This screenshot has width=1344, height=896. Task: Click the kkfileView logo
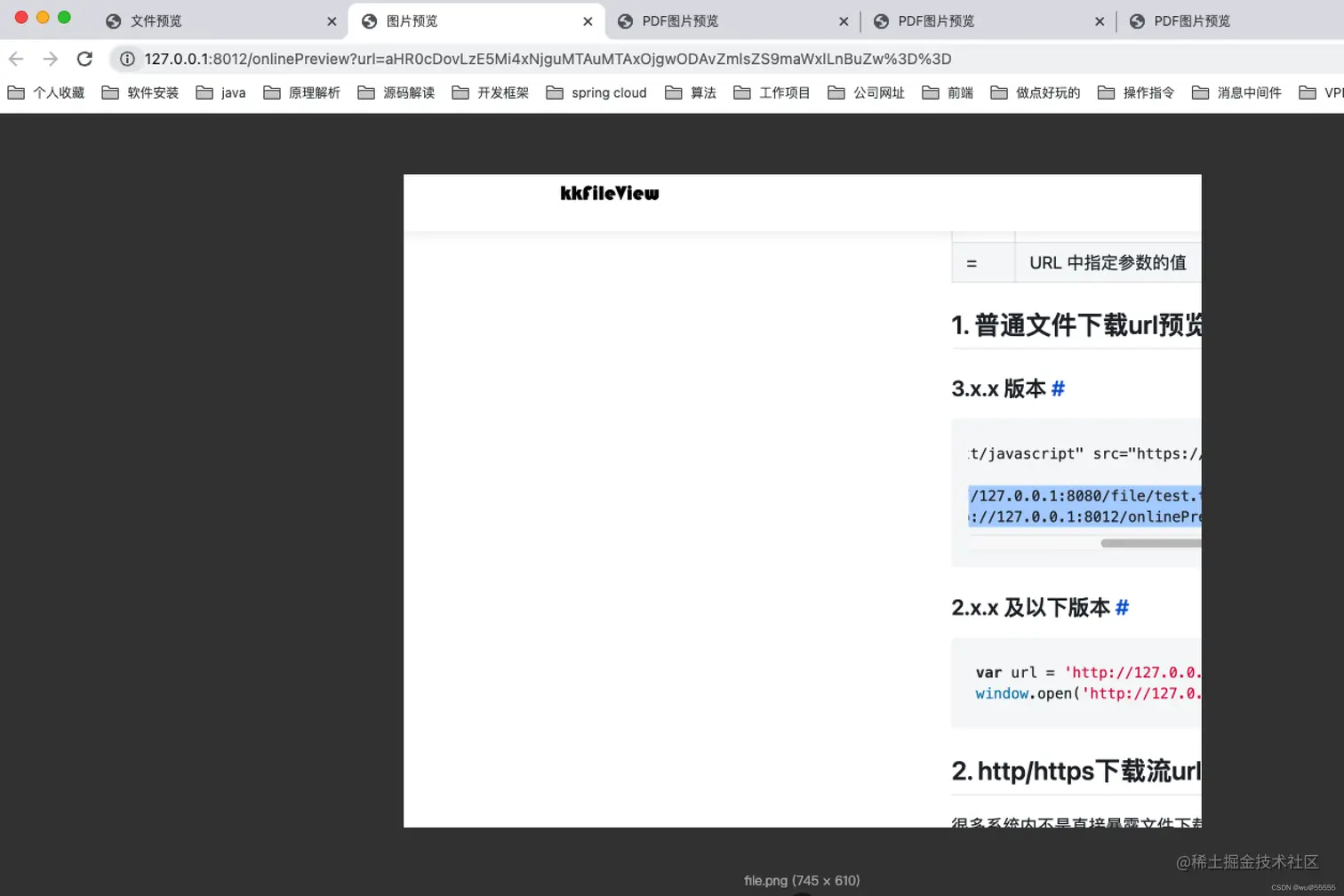[x=609, y=193]
